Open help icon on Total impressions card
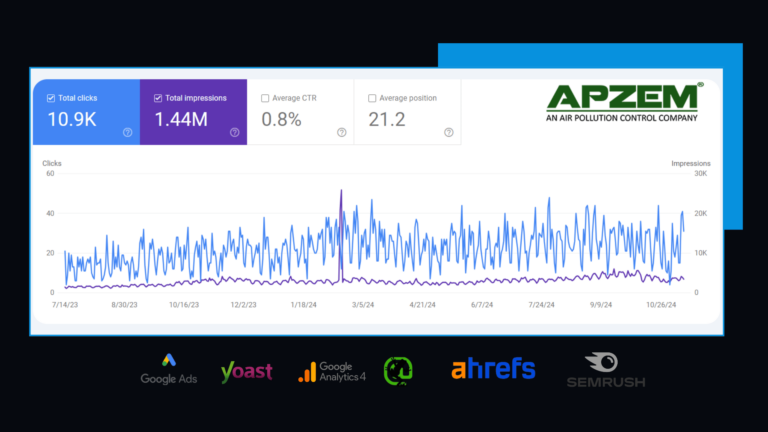The height and width of the screenshot is (432, 768). 235,132
